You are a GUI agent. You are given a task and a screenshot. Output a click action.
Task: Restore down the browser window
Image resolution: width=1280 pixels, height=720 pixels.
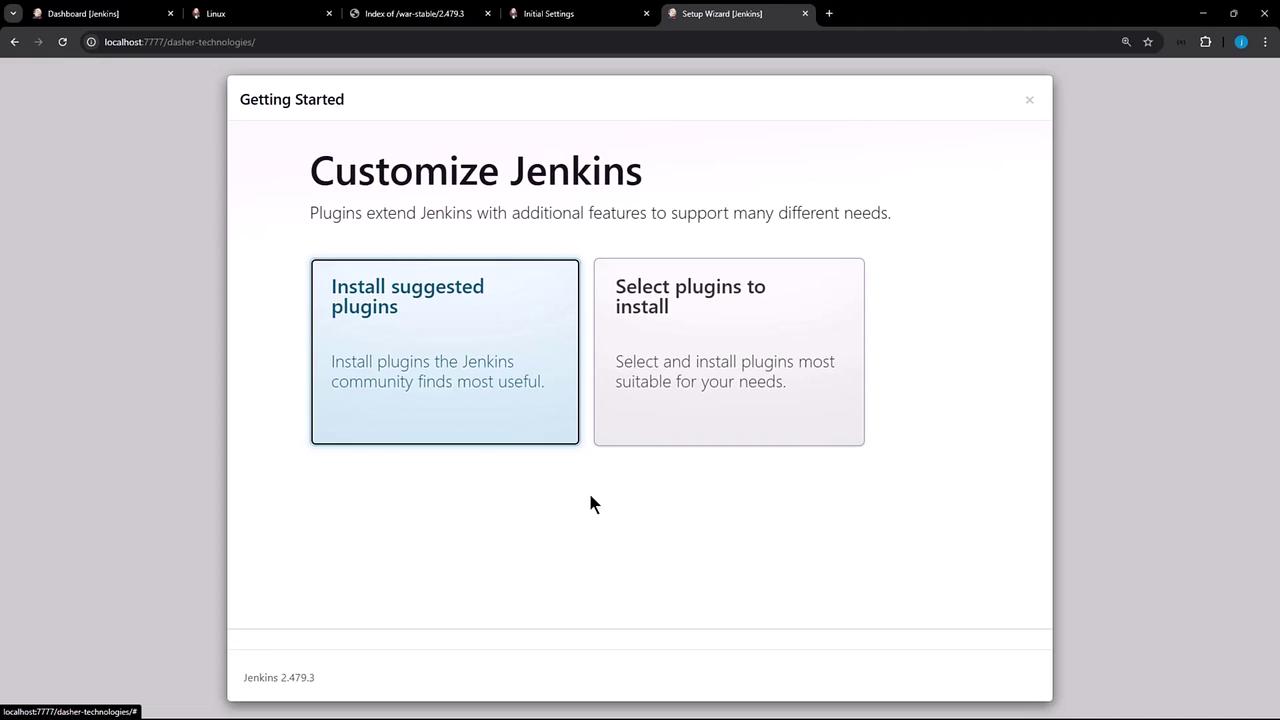pyautogui.click(x=1234, y=14)
